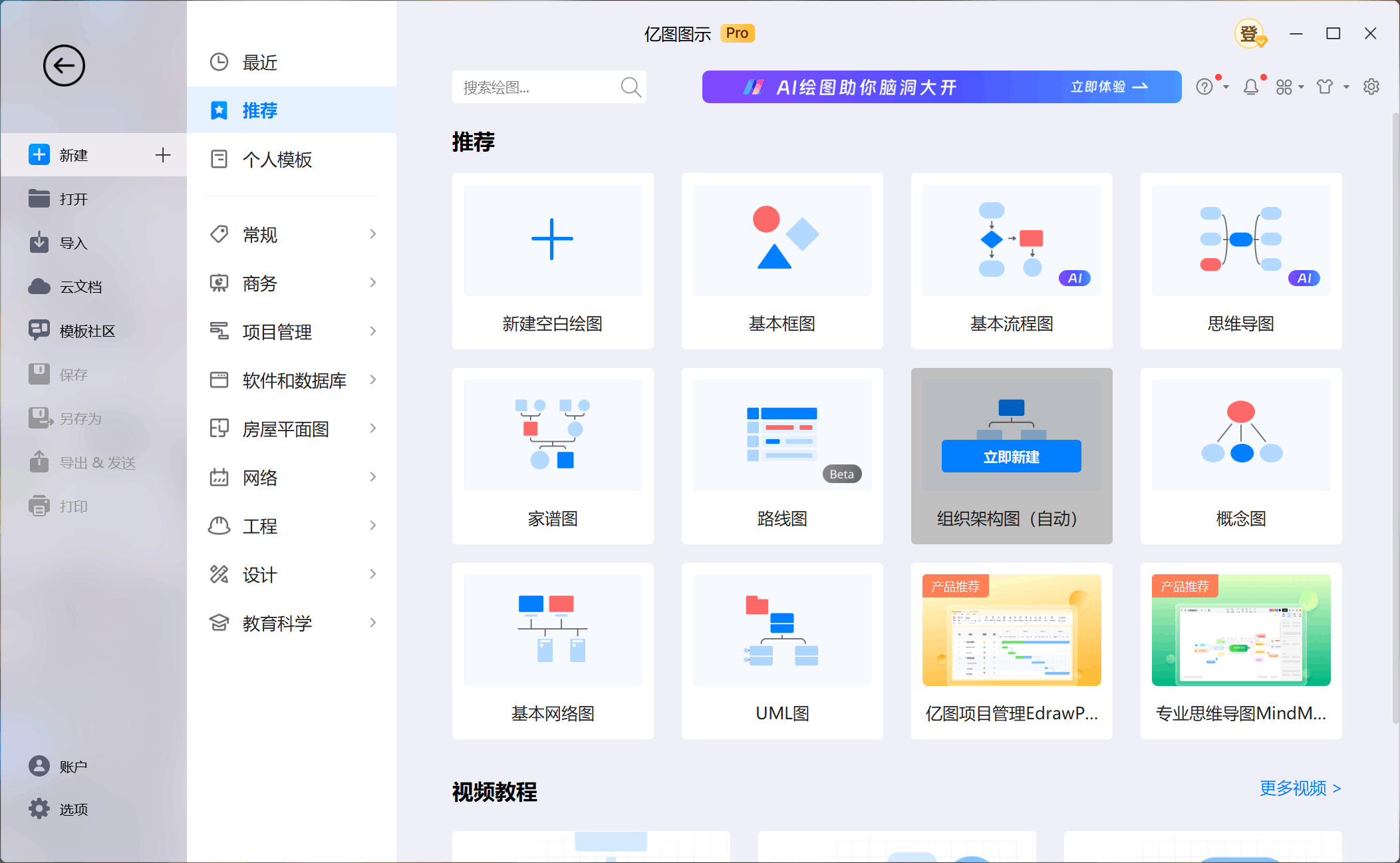Open the skin theme shirt menu
1400x863 pixels.
(1332, 87)
